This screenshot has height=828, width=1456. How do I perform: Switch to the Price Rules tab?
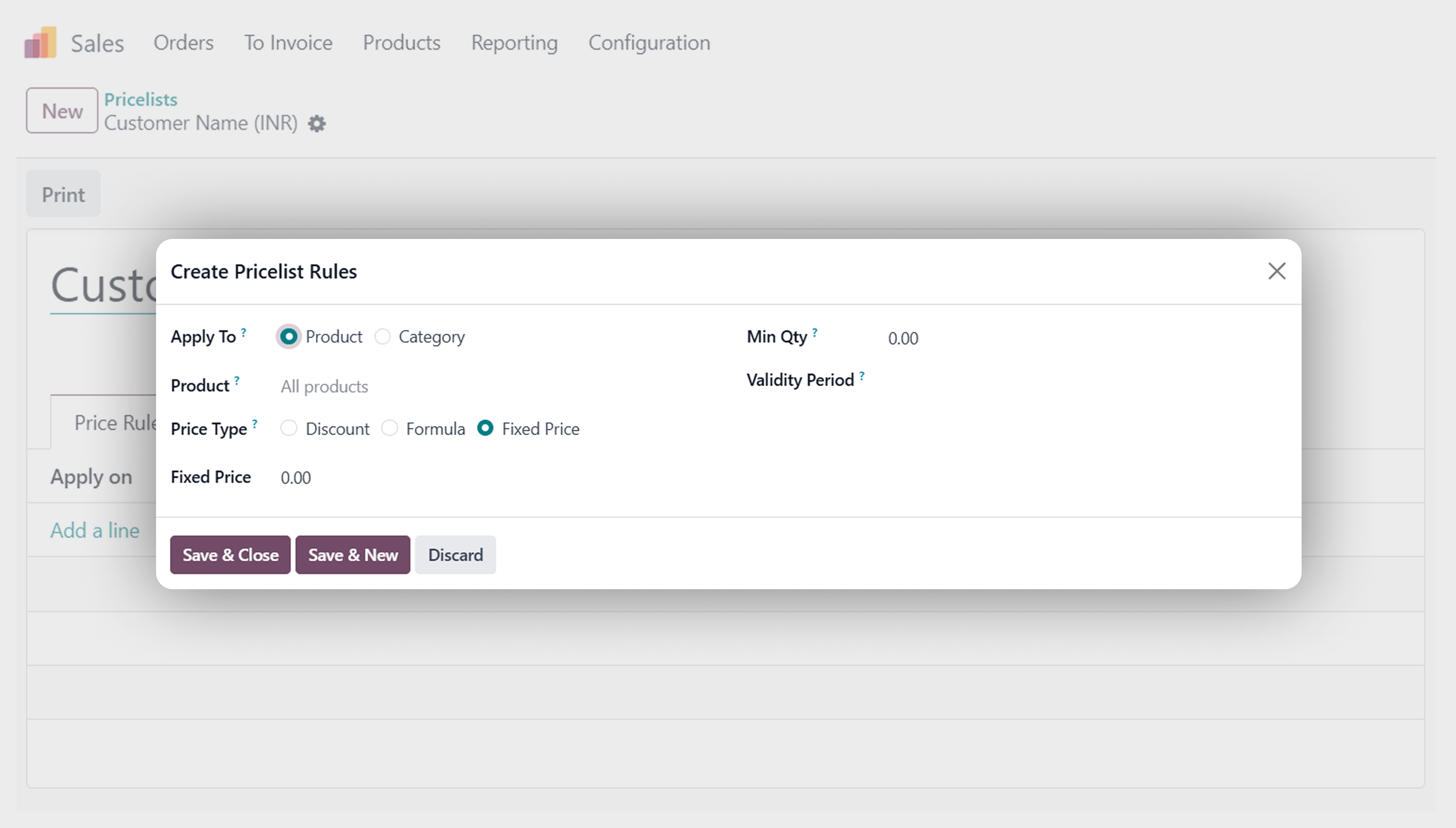tap(103, 423)
